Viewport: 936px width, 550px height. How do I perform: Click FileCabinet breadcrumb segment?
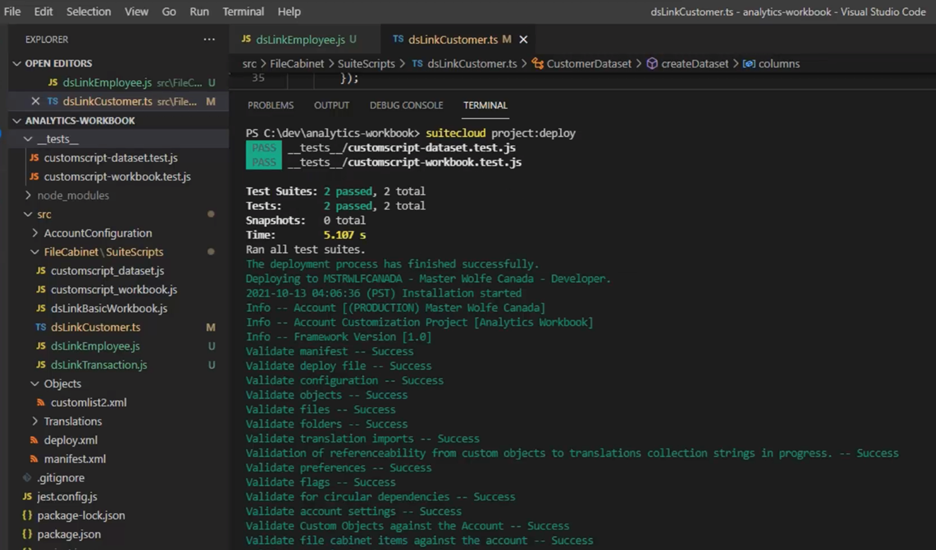pyautogui.click(x=297, y=64)
